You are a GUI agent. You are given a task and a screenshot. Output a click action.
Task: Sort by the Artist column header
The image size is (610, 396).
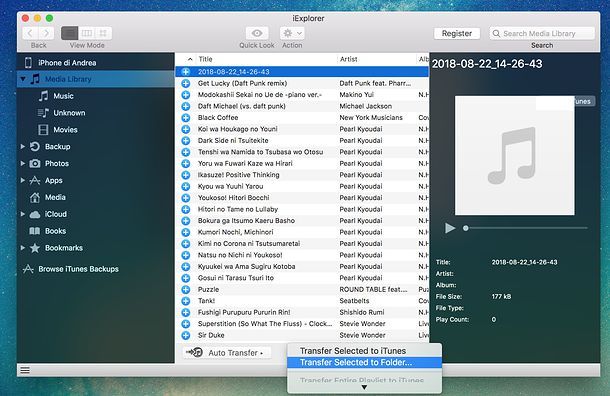pyautogui.click(x=349, y=59)
